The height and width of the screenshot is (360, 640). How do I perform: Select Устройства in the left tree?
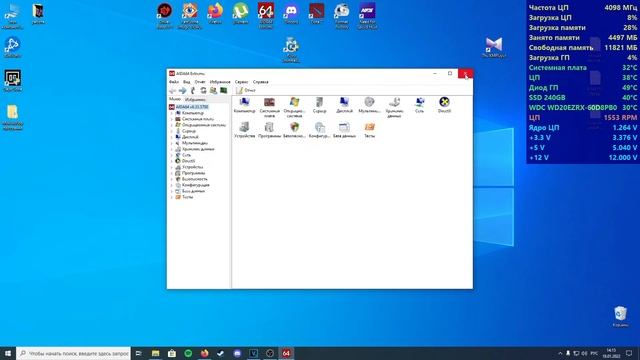click(192, 167)
